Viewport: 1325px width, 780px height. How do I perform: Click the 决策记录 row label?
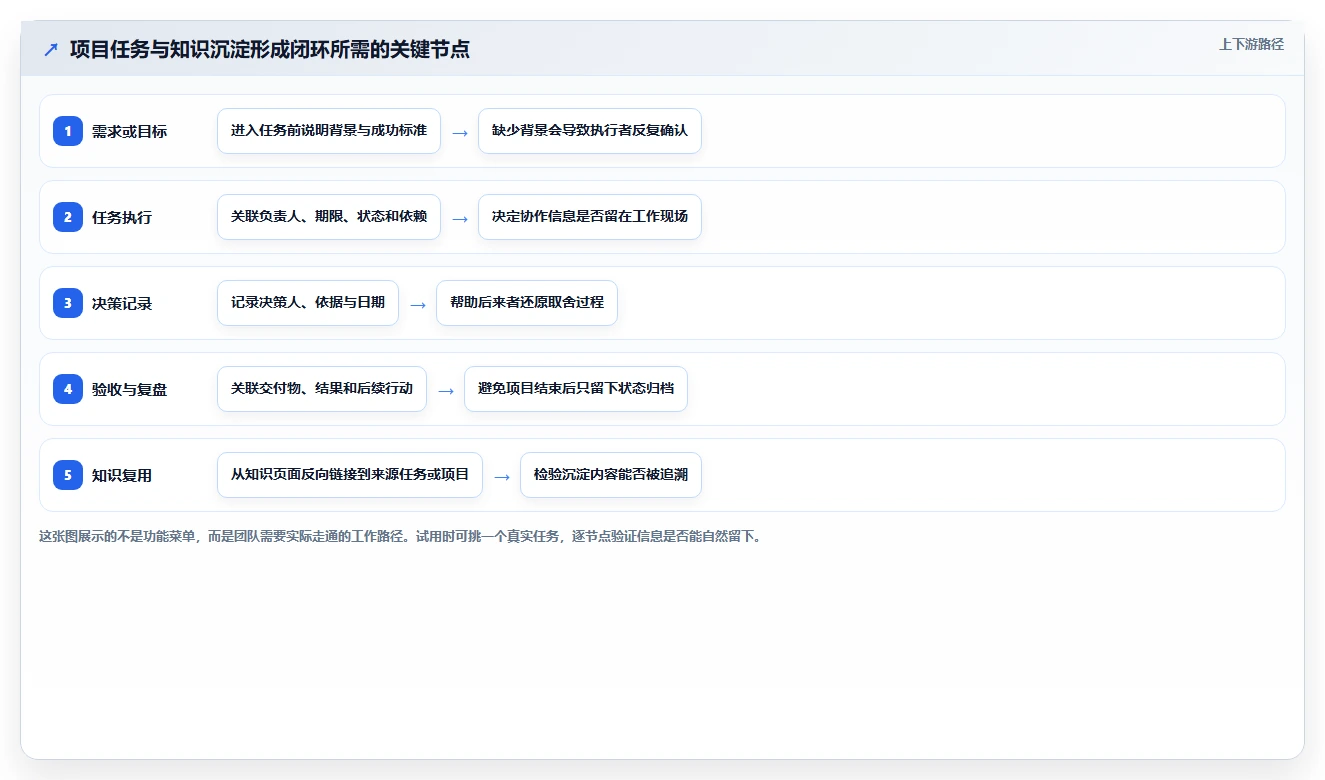122,303
